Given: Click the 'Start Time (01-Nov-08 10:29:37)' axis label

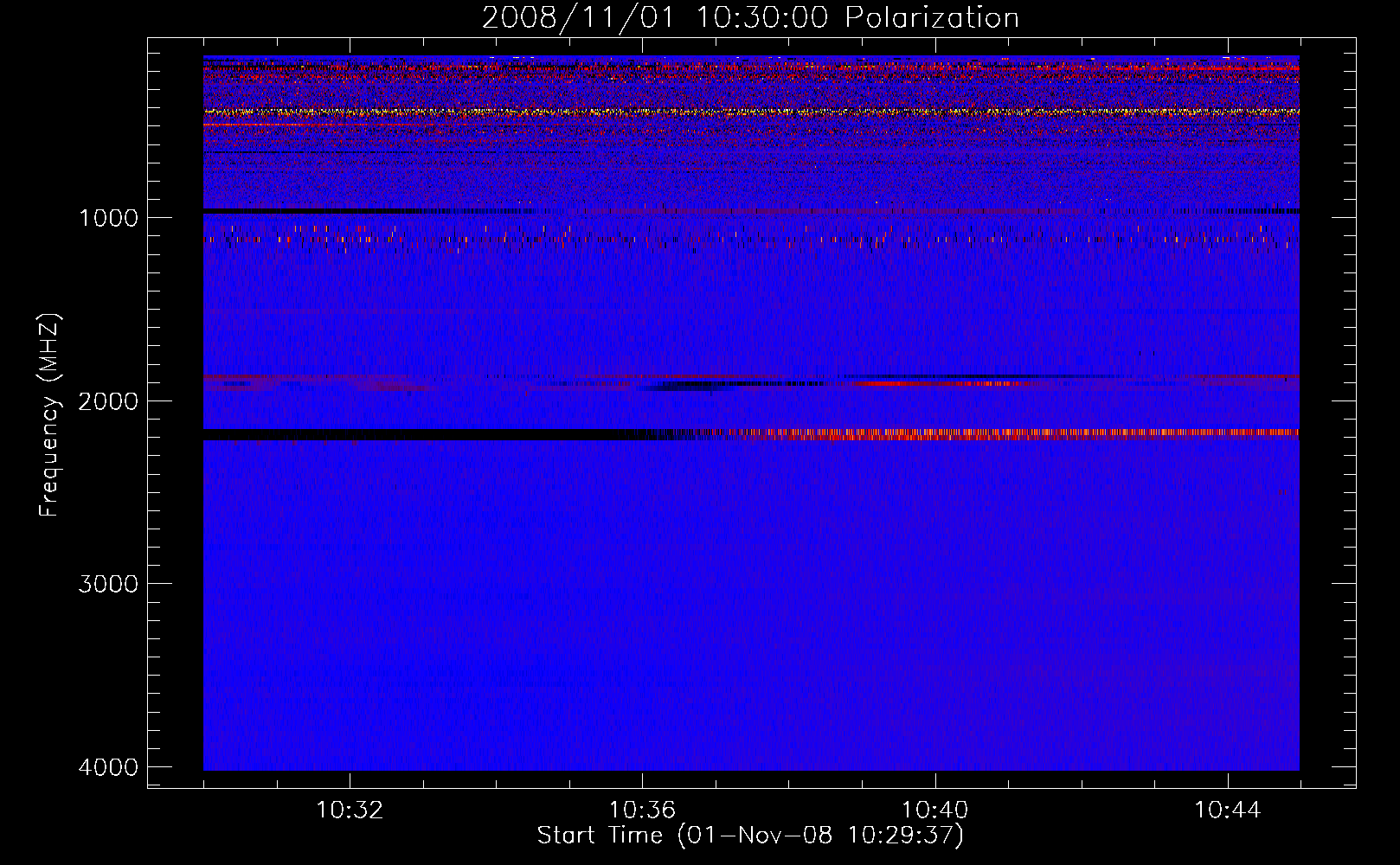Looking at the screenshot, I should (x=750, y=836).
